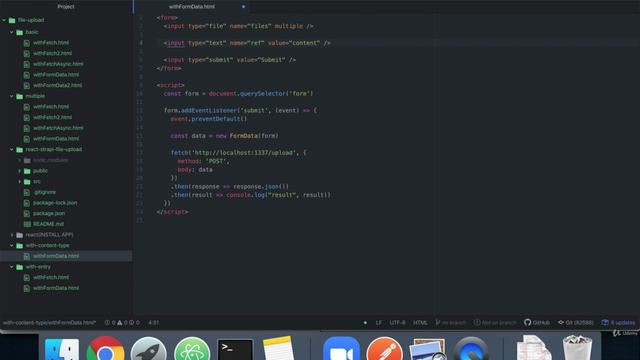Screen dimensions: 640x360
Task: Open withFetchAsync.html in basic folder
Action: (58, 64)
